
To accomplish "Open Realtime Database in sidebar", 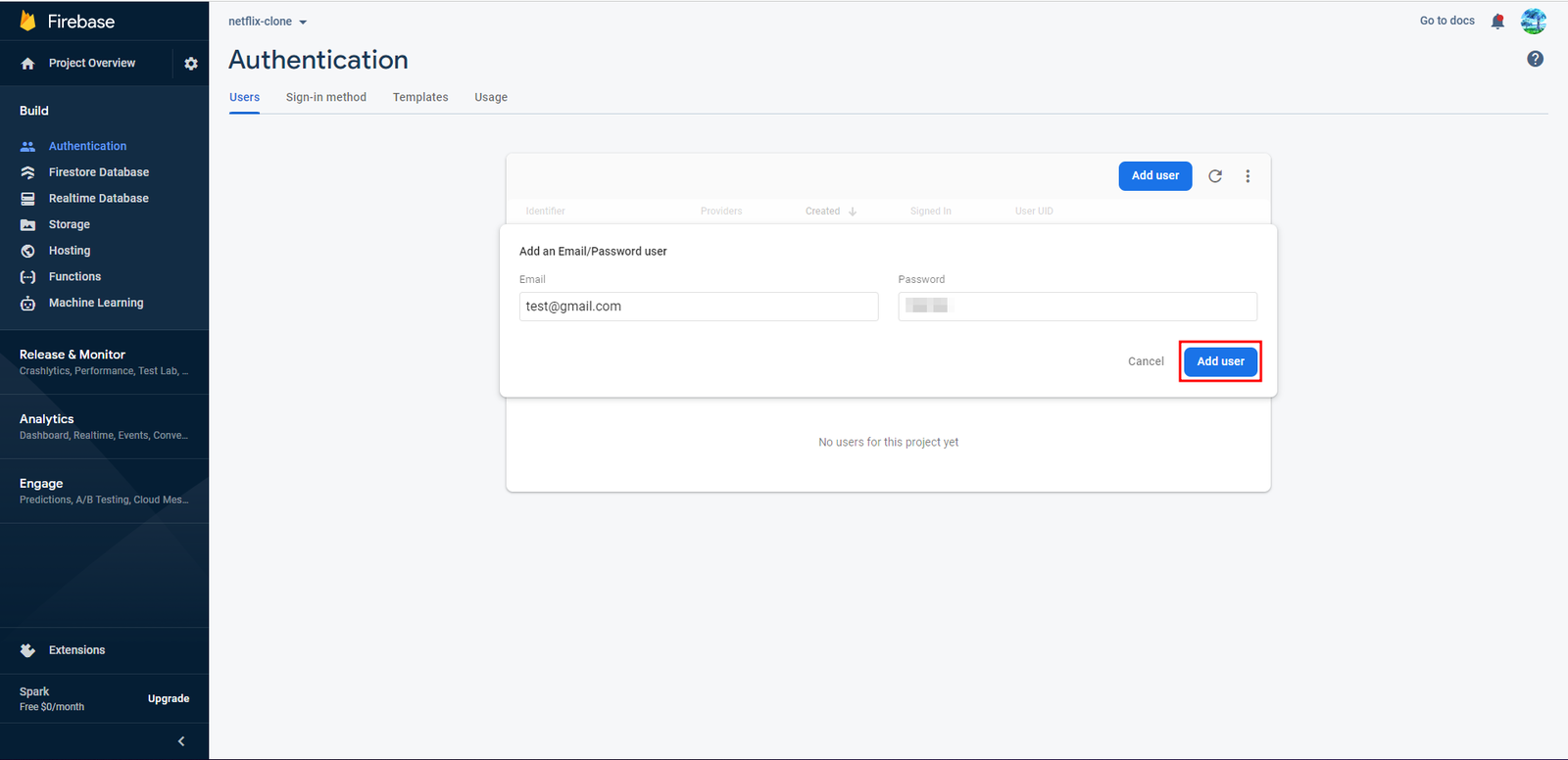I will pyautogui.click(x=99, y=199).
